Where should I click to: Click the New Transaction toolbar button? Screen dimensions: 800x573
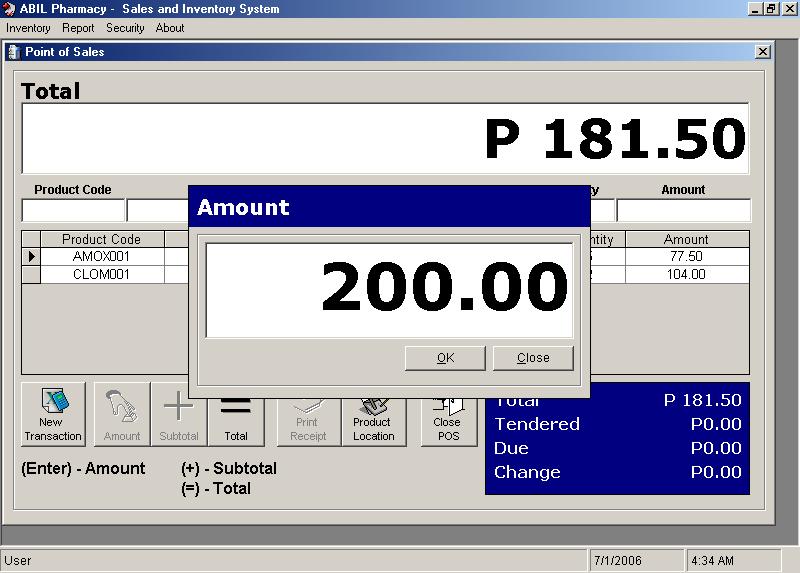(x=52, y=414)
